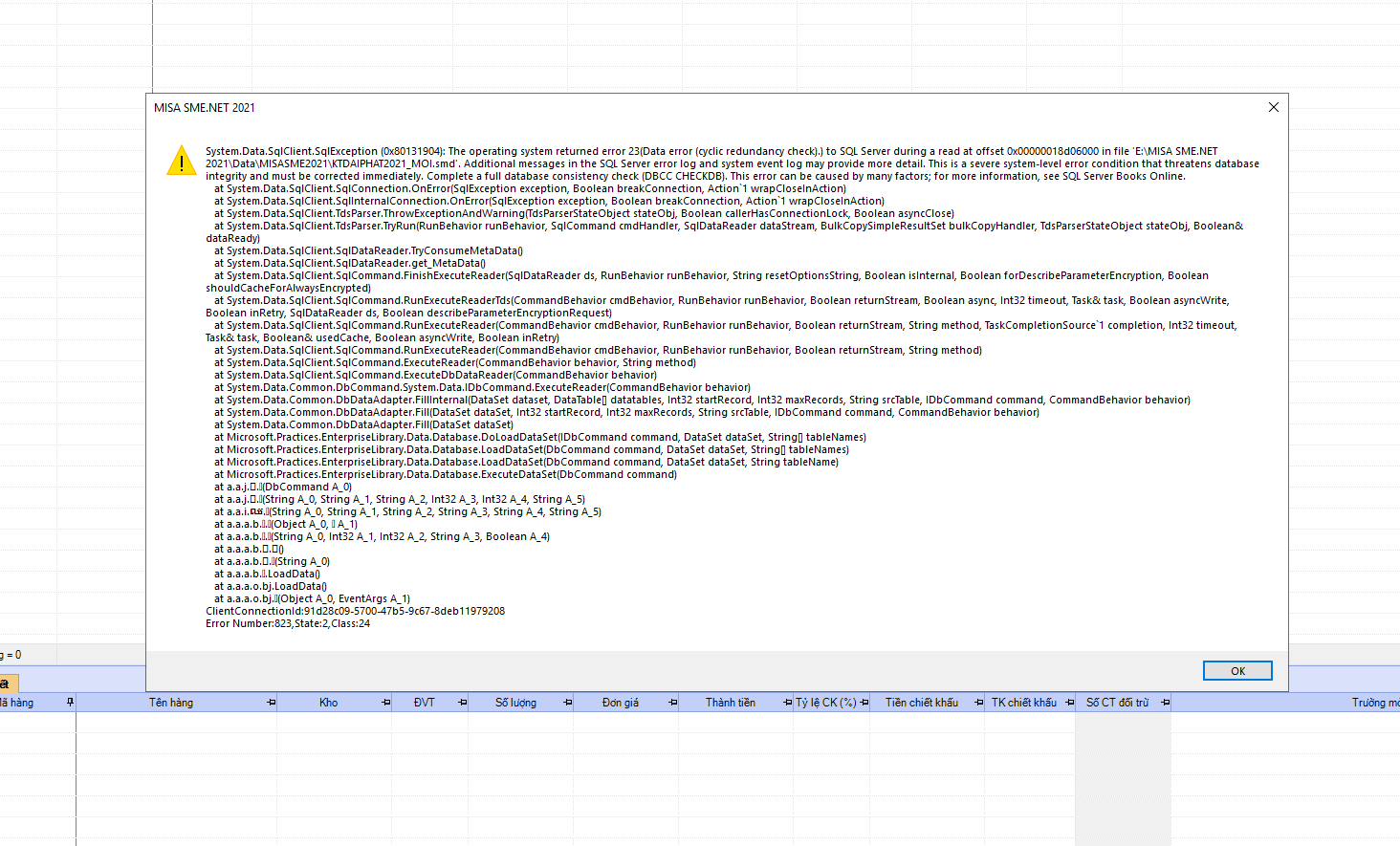
Task: Click the yellow warning triangle icon
Action: [x=181, y=161]
